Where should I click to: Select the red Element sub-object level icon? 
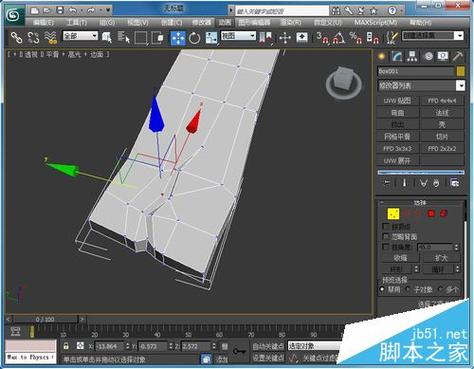click(x=443, y=213)
